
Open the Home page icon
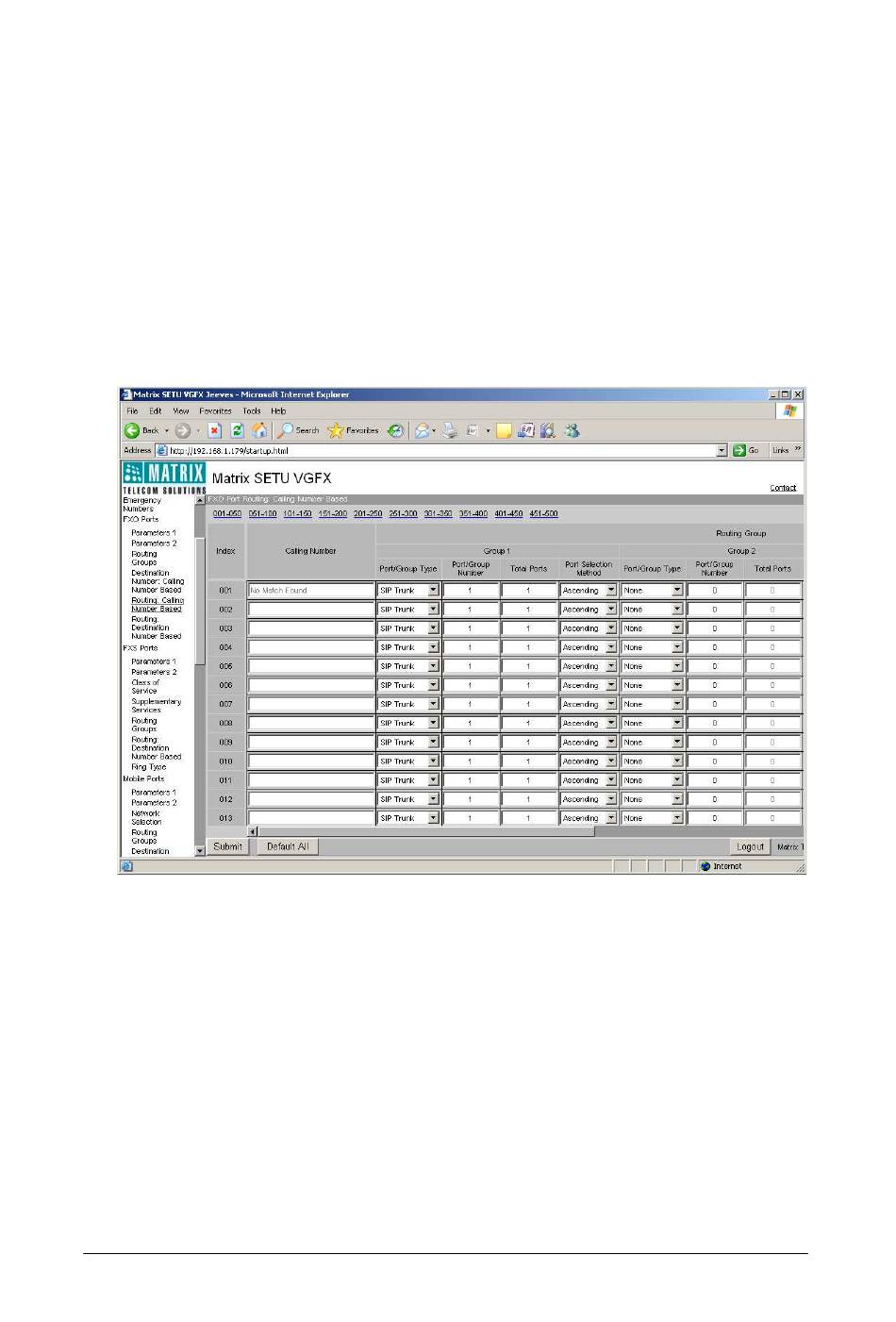coord(260,430)
